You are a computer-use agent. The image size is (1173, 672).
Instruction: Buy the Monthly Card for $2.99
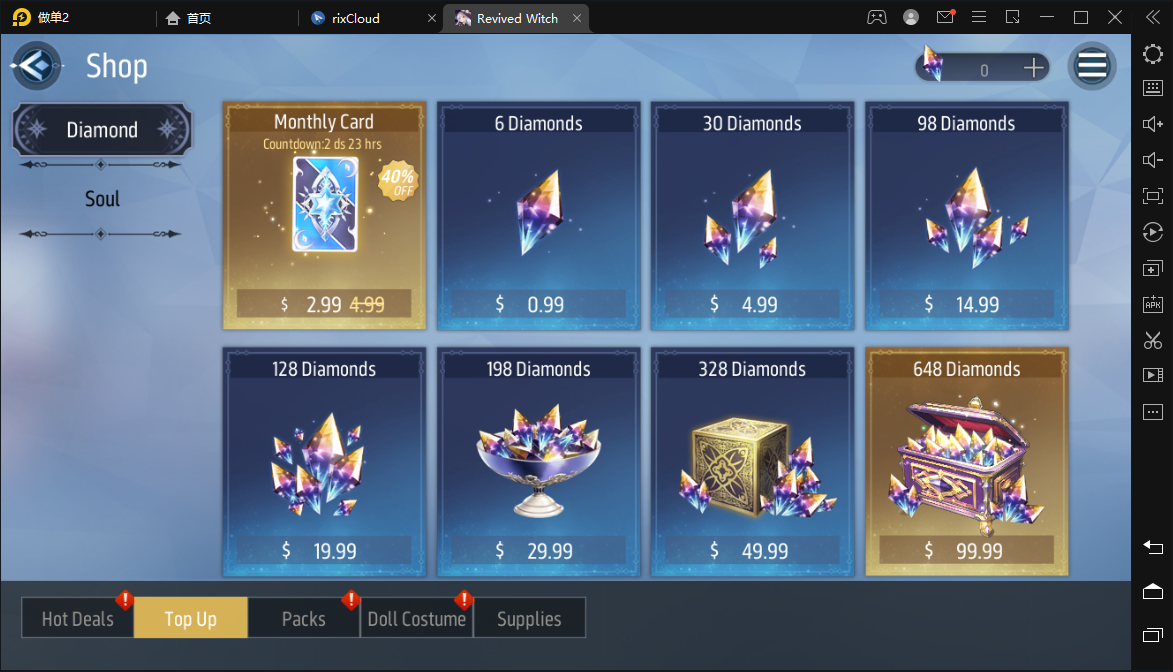click(324, 216)
